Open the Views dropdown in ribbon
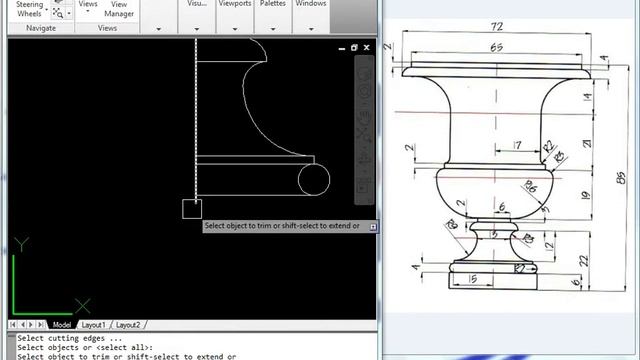This screenshot has height=360, width=640. [88, 7]
